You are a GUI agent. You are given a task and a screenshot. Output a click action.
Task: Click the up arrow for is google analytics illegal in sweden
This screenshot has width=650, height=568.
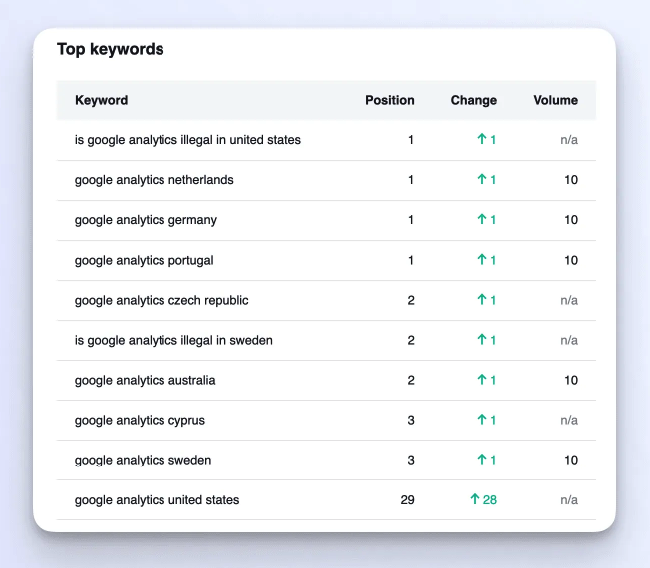(x=481, y=340)
